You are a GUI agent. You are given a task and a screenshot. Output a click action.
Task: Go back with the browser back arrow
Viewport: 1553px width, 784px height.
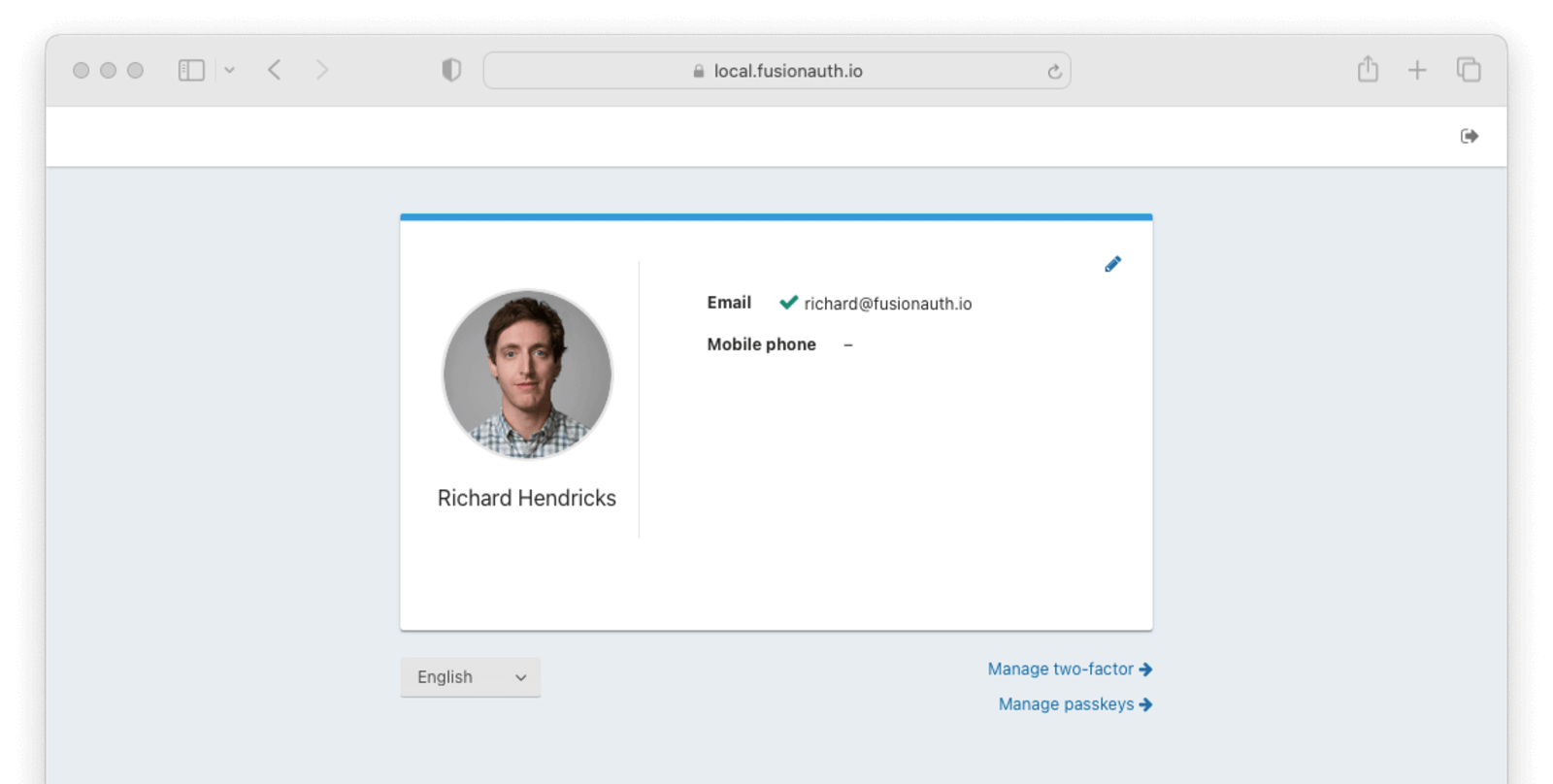coord(275,70)
